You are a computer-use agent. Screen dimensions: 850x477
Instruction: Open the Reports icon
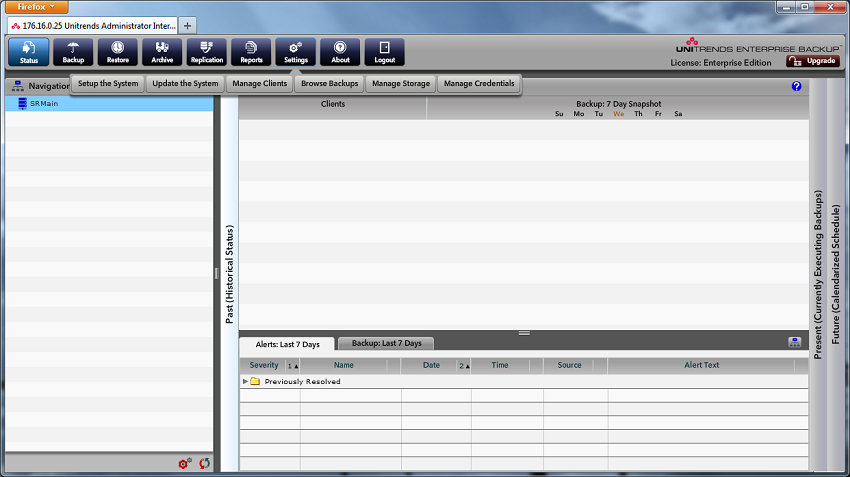251,52
